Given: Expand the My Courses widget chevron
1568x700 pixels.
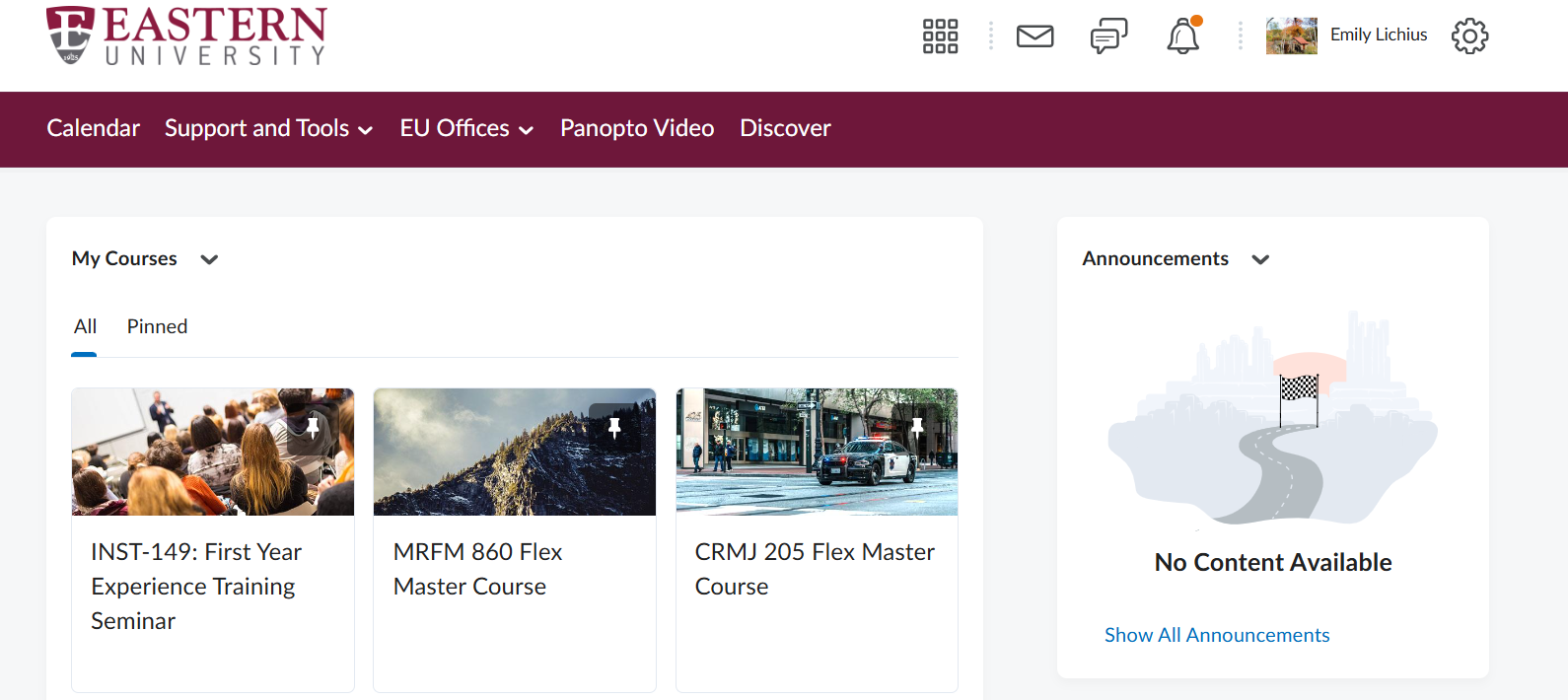Looking at the screenshot, I should click(209, 259).
